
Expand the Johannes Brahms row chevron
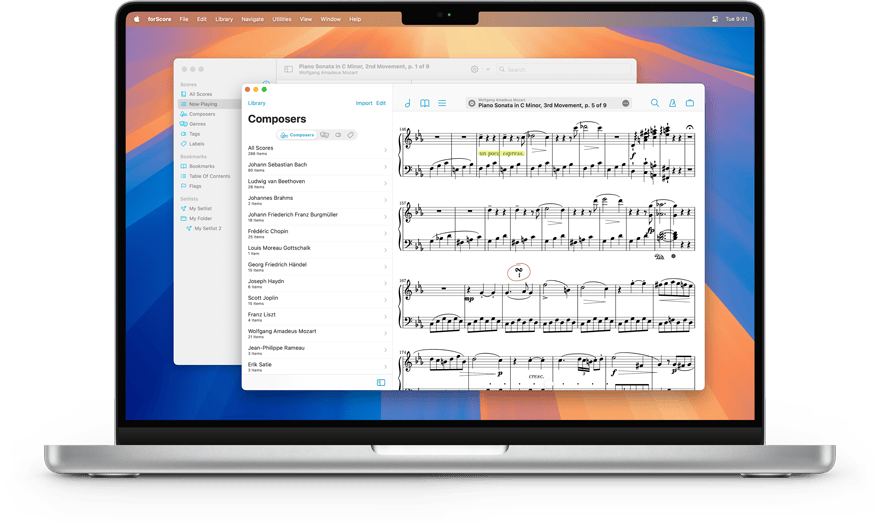(386, 200)
